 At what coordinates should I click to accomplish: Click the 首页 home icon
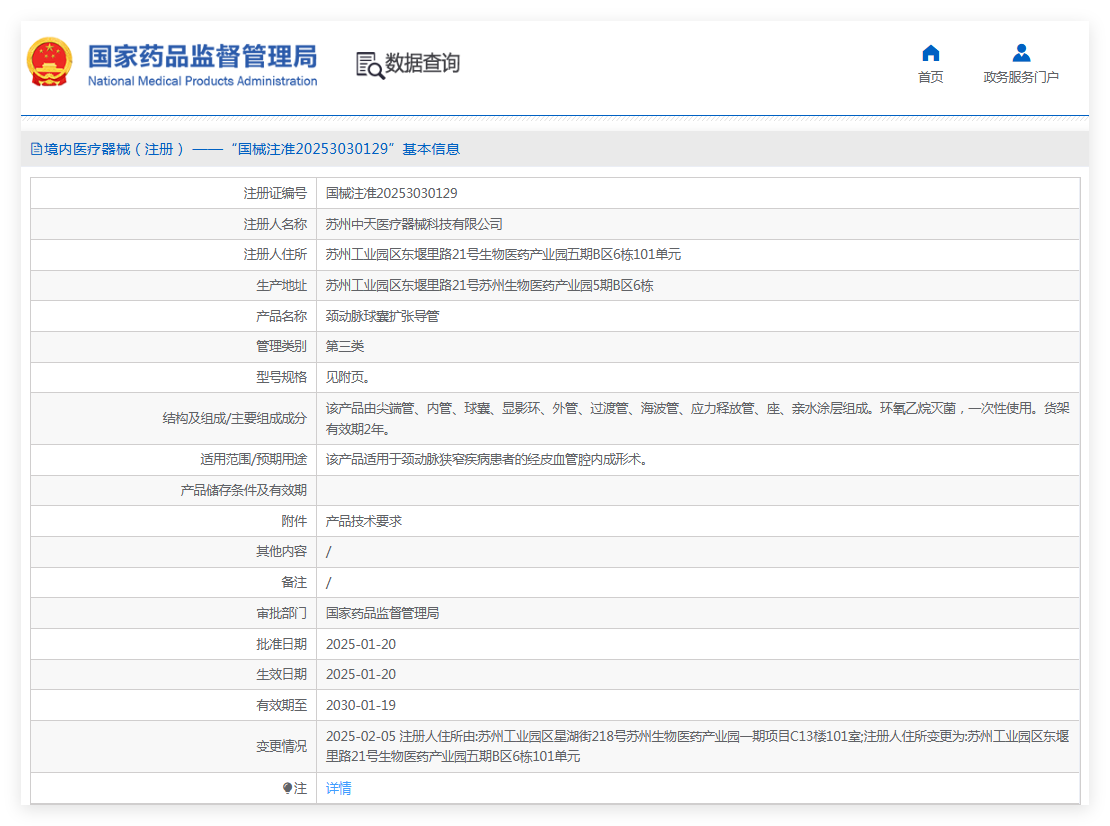[930, 53]
